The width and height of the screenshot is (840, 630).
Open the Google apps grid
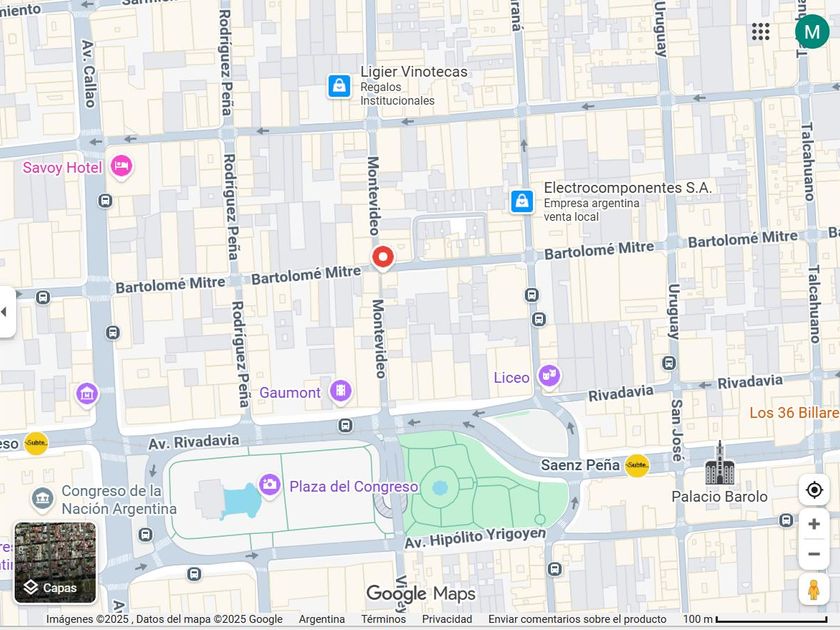(x=760, y=32)
